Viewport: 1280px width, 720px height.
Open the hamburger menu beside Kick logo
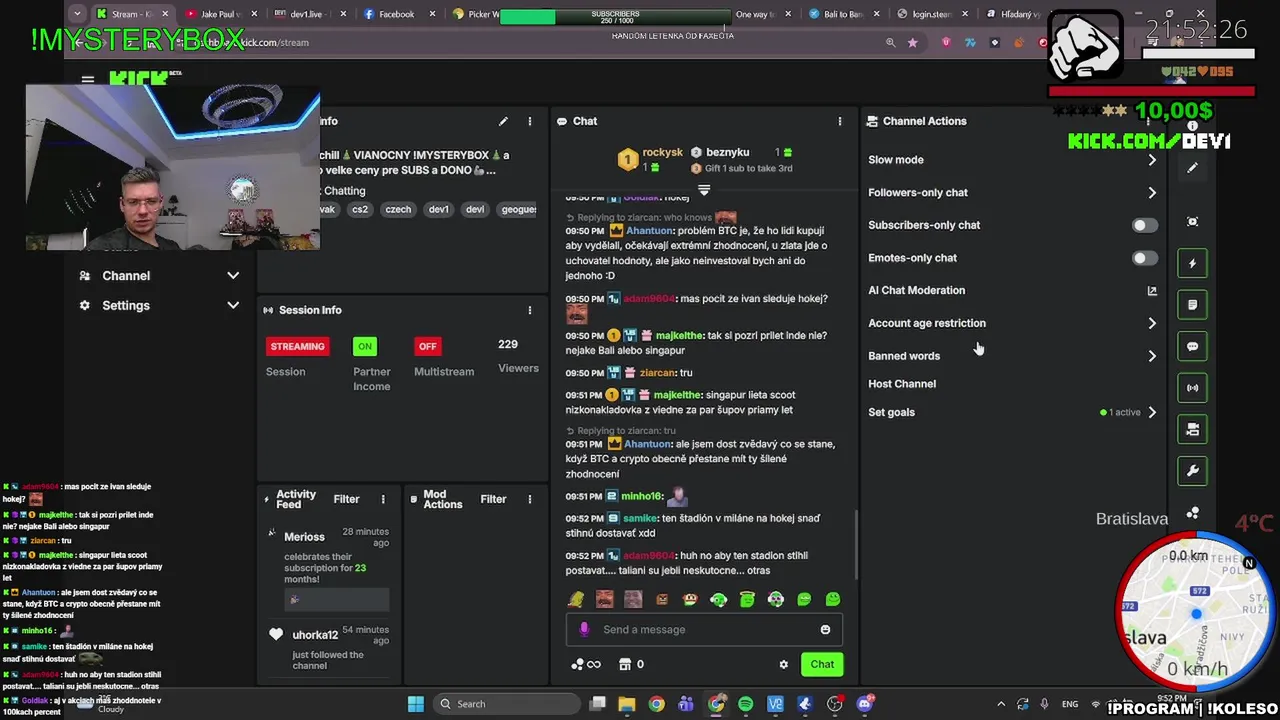pyautogui.click(x=88, y=80)
